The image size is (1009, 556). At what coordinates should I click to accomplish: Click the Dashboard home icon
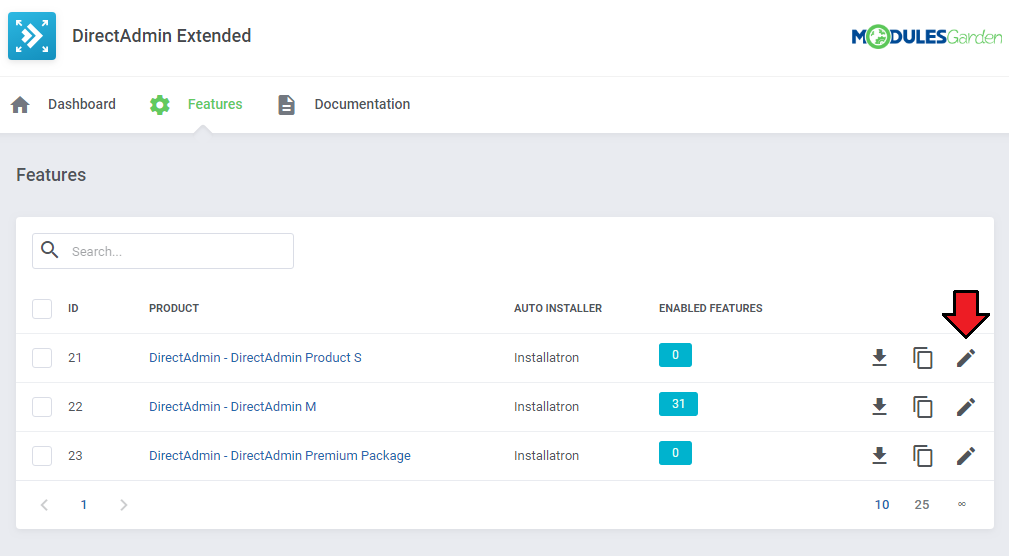click(20, 104)
